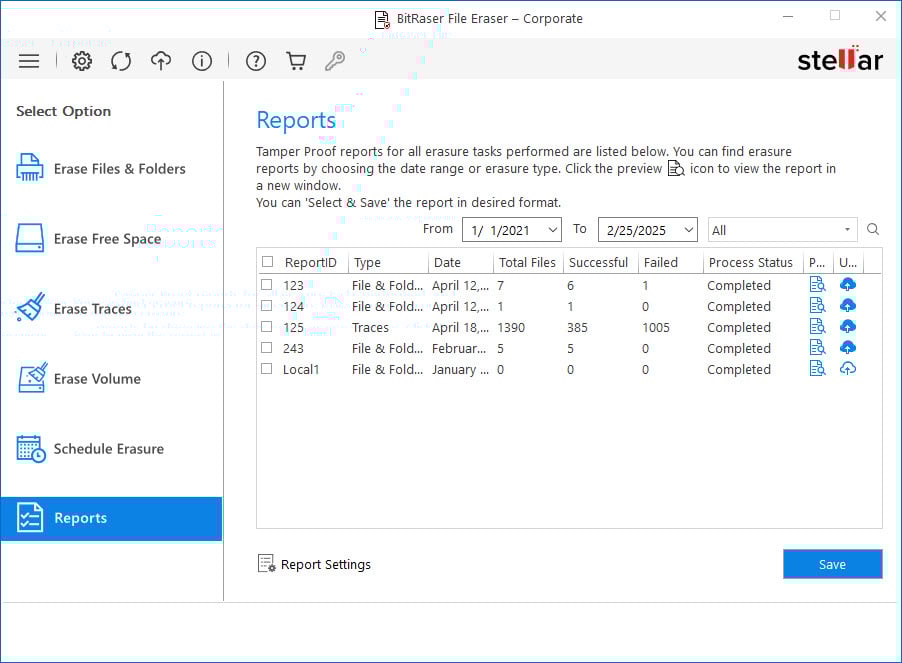Sort by Type column header
902x663 pixels.
pyautogui.click(x=367, y=262)
